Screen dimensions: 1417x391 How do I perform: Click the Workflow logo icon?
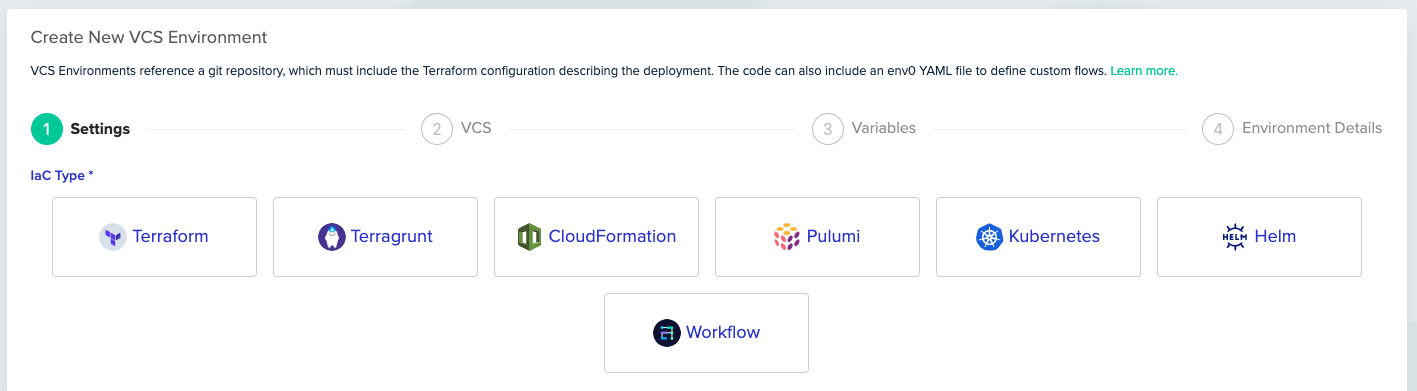click(x=667, y=333)
